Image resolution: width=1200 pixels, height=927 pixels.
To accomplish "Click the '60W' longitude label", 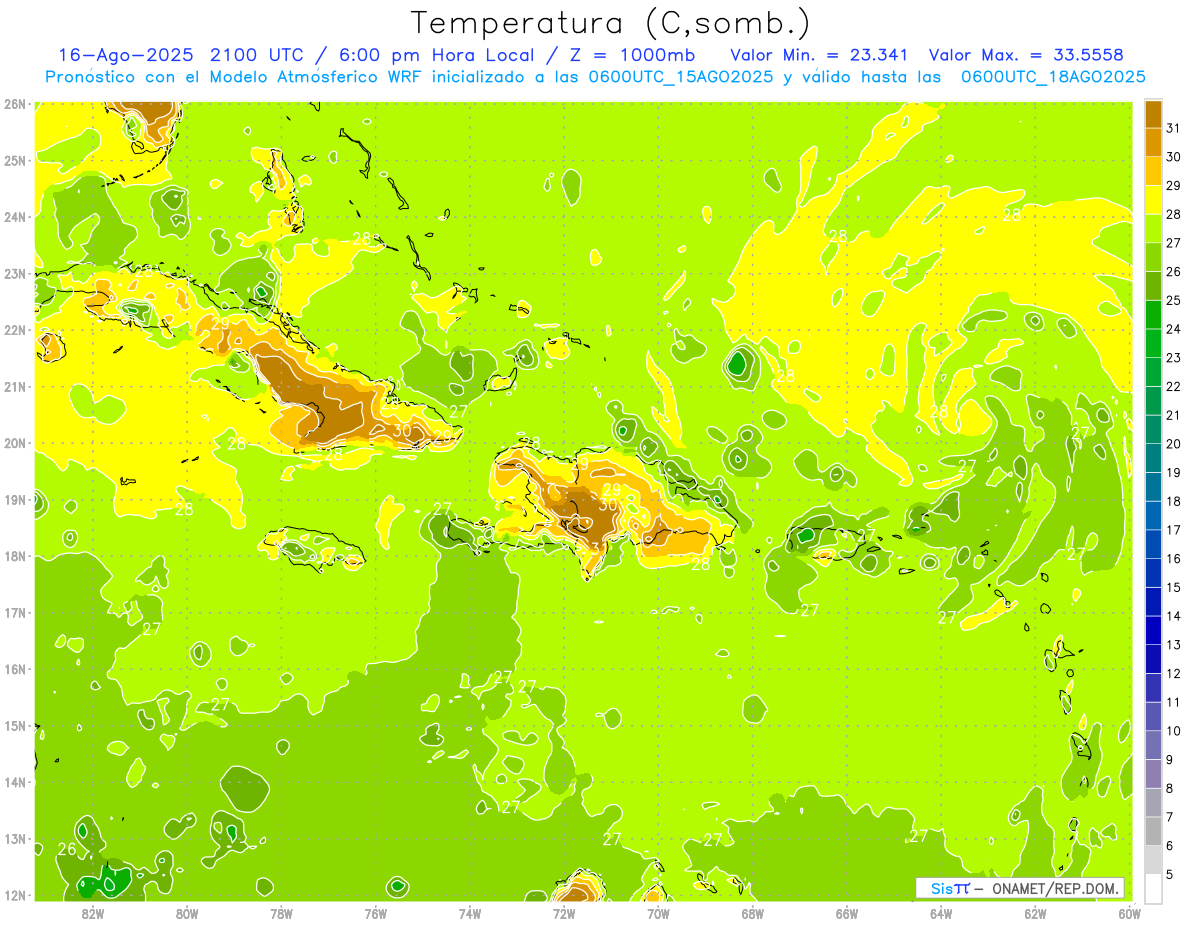I will point(1130,913).
